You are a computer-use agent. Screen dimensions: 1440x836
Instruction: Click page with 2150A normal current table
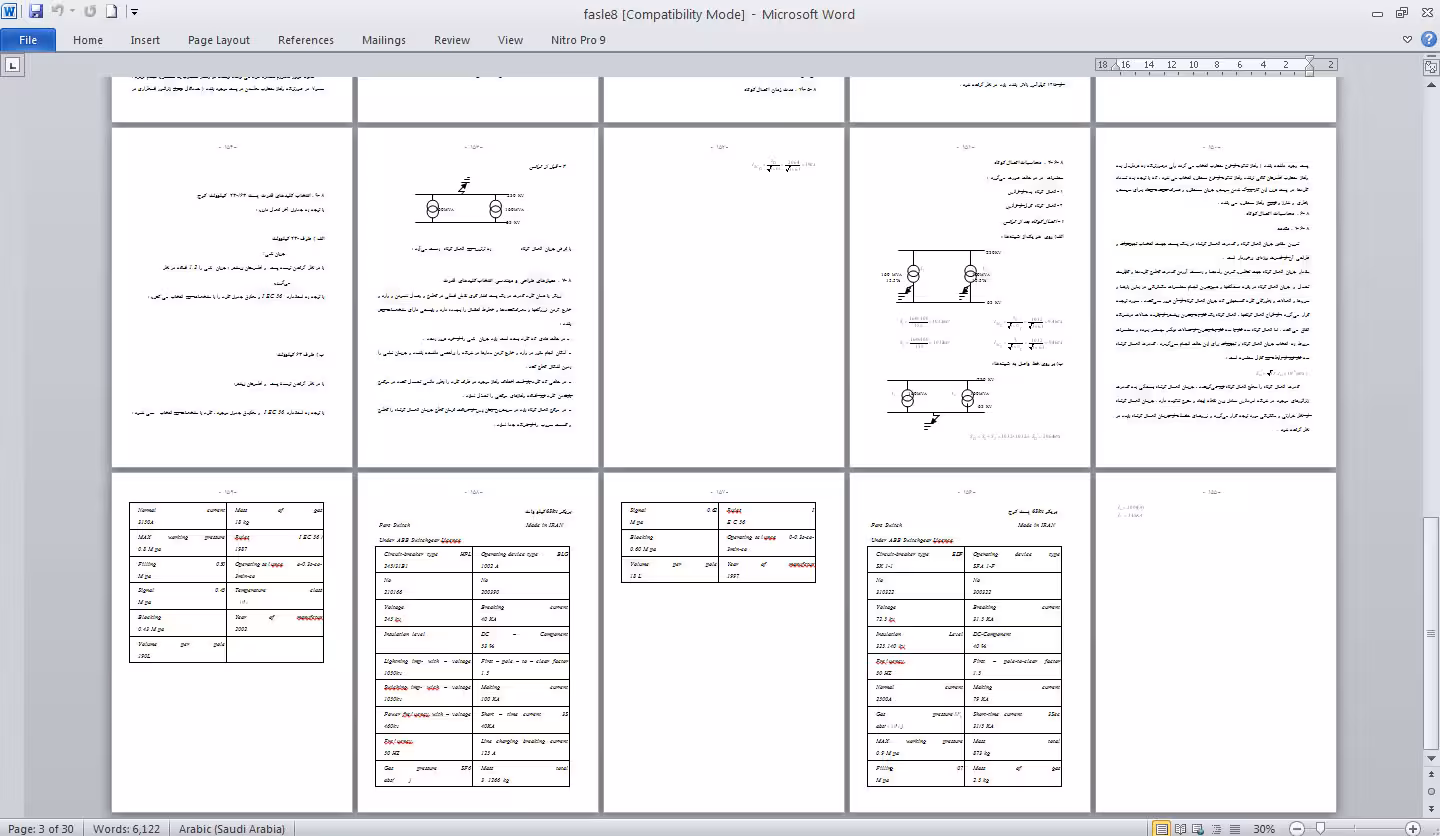pos(231,641)
